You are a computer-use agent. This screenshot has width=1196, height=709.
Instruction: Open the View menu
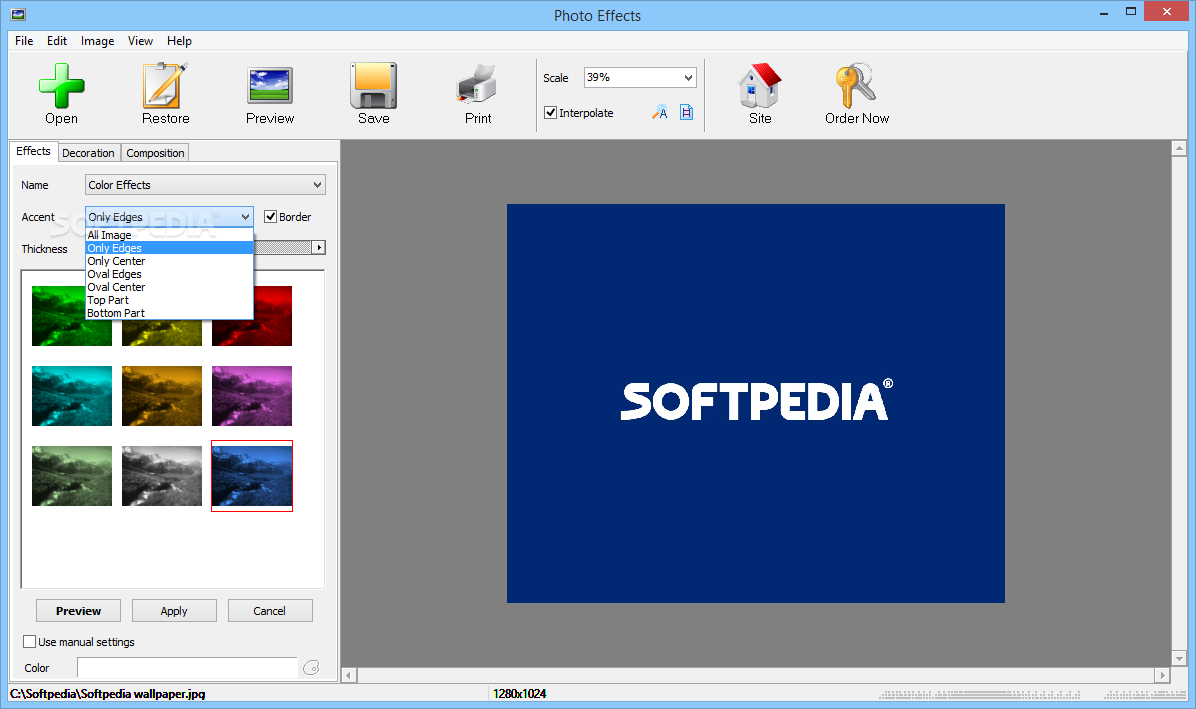click(140, 40)
